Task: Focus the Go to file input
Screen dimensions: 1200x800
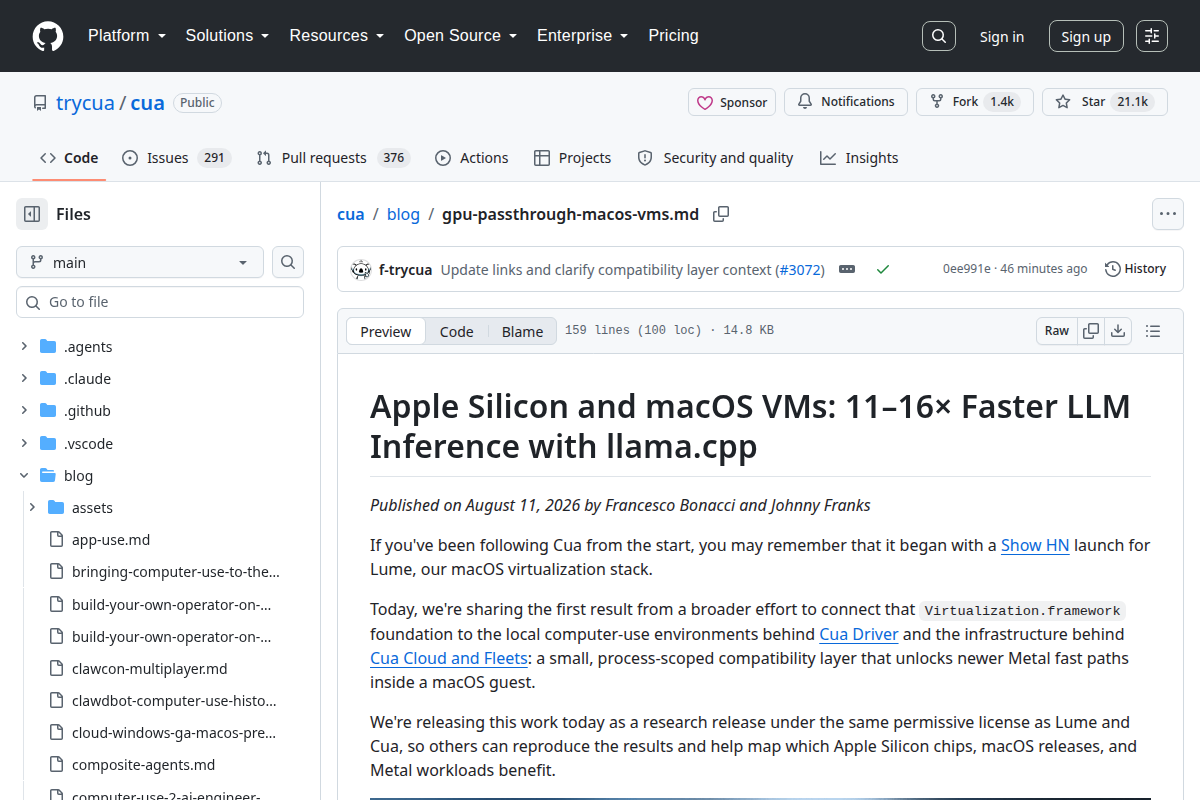Action: [160, 302]
